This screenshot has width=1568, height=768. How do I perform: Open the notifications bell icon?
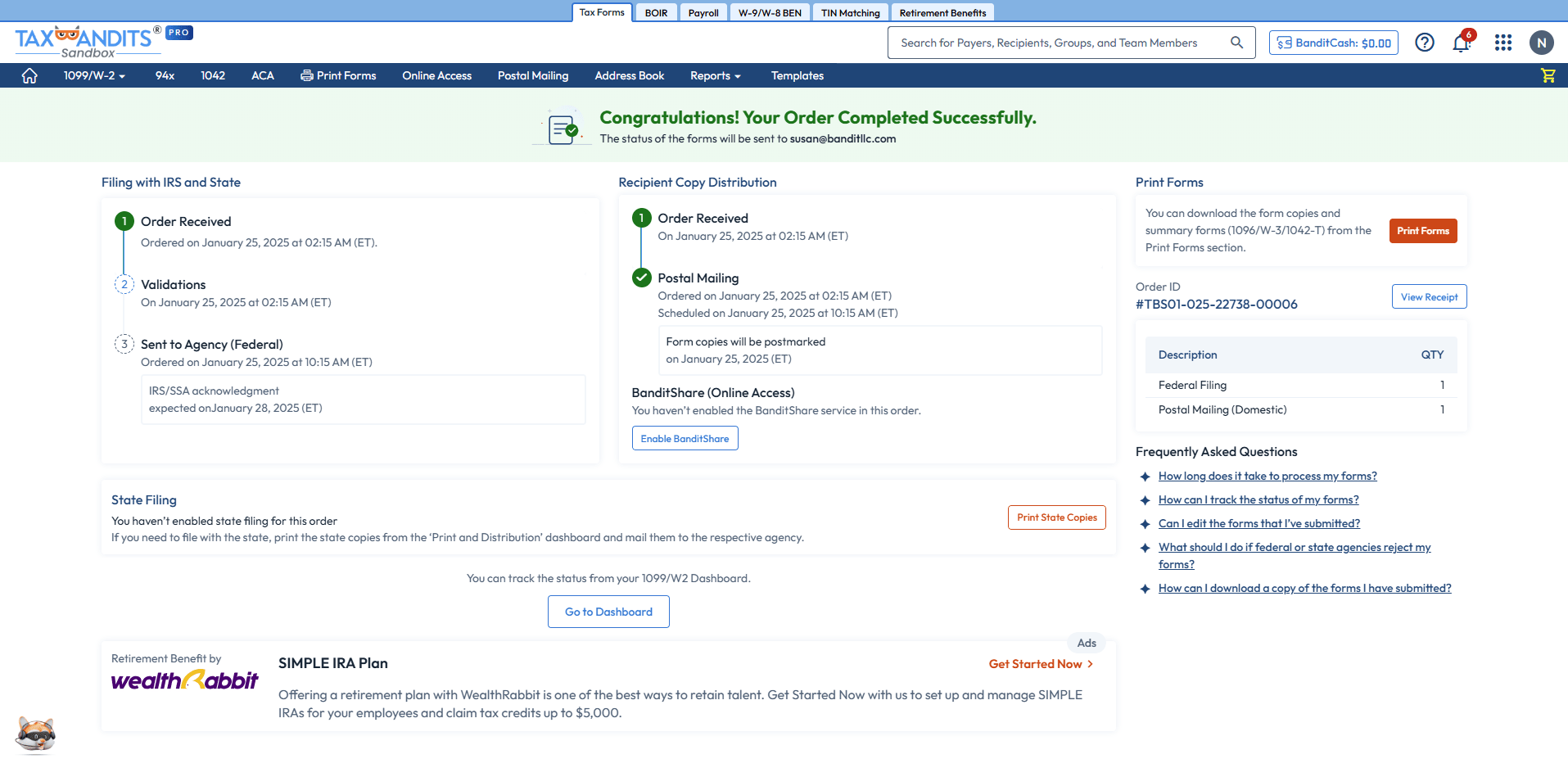coord(1462,43)
